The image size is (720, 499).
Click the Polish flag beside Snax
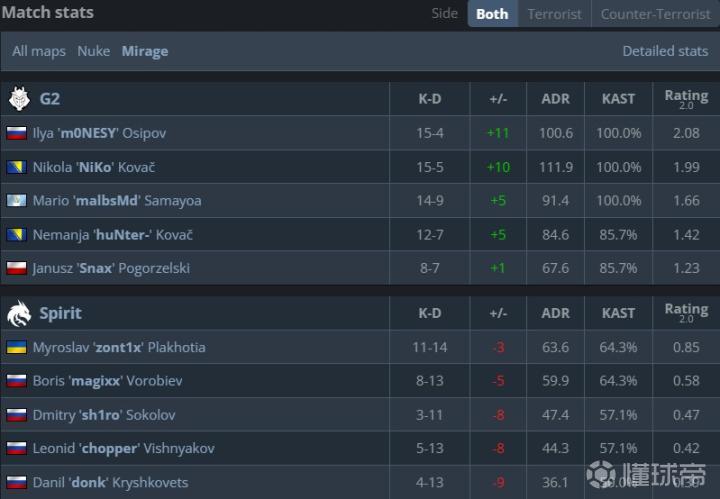16,268
